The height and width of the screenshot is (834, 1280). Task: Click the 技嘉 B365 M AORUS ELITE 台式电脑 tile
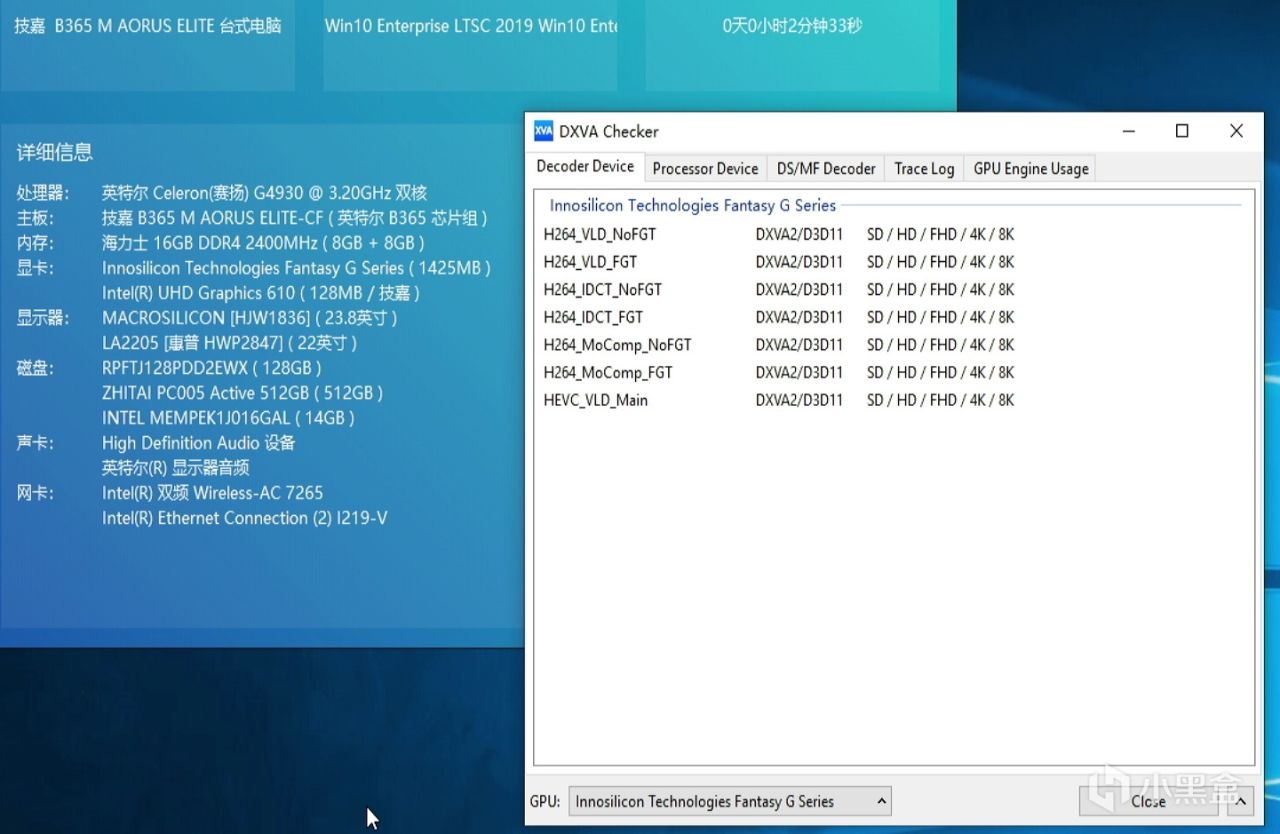[147, 45]
